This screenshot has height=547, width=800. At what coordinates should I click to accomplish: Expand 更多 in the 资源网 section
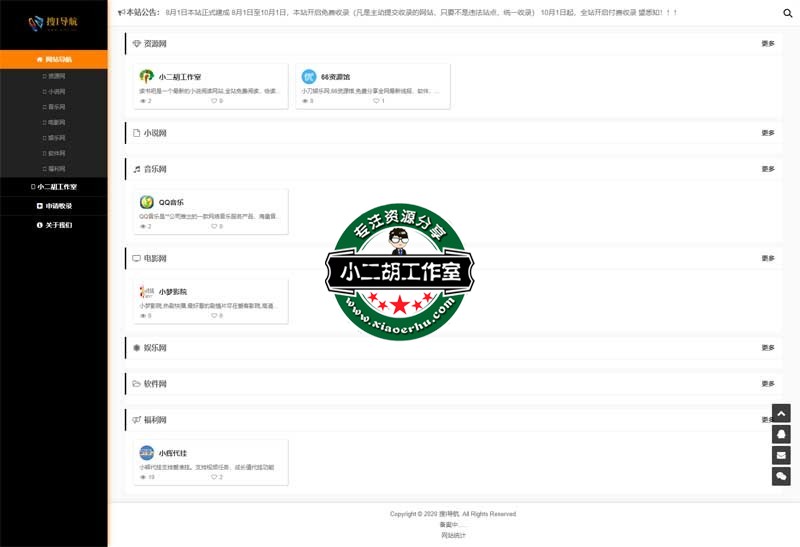click(x=767, y=44)
